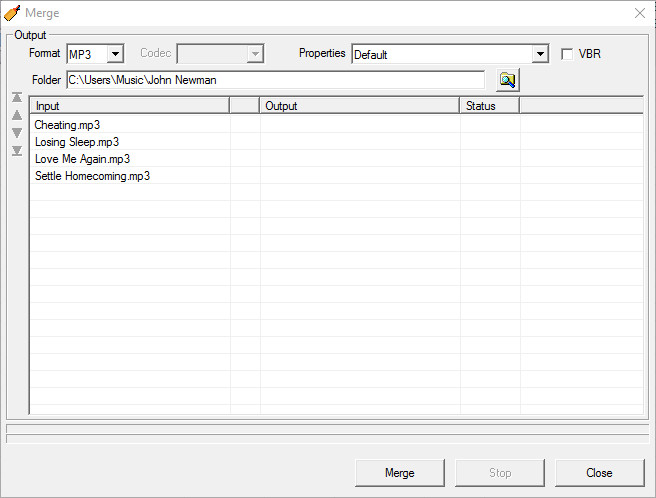Open the Format MP3 dropdown

(115, 54)
